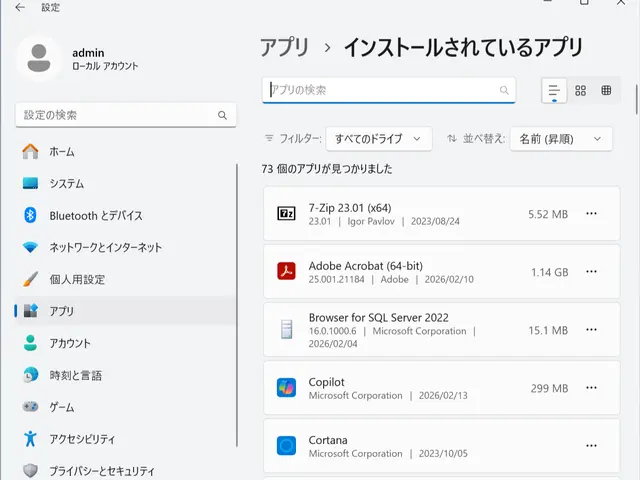Click the Browser for SQL Server icon
Image resolution: width=640 pixels, height=480 pixels.
(x=287, y=329)
